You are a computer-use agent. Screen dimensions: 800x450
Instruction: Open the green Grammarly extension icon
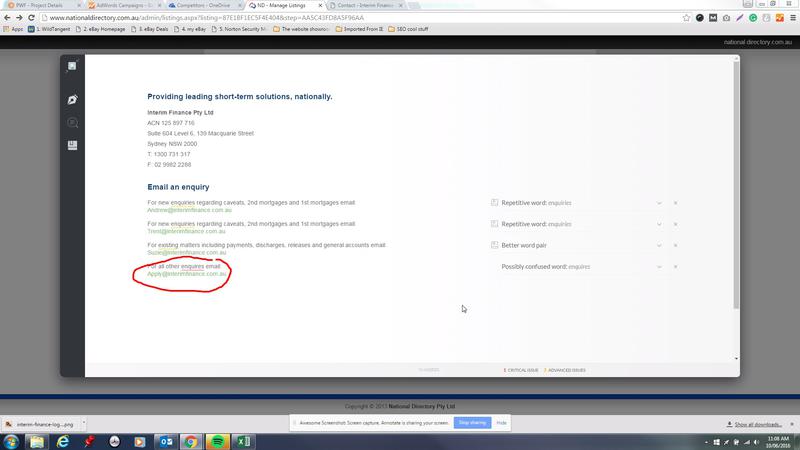(753, 18)
